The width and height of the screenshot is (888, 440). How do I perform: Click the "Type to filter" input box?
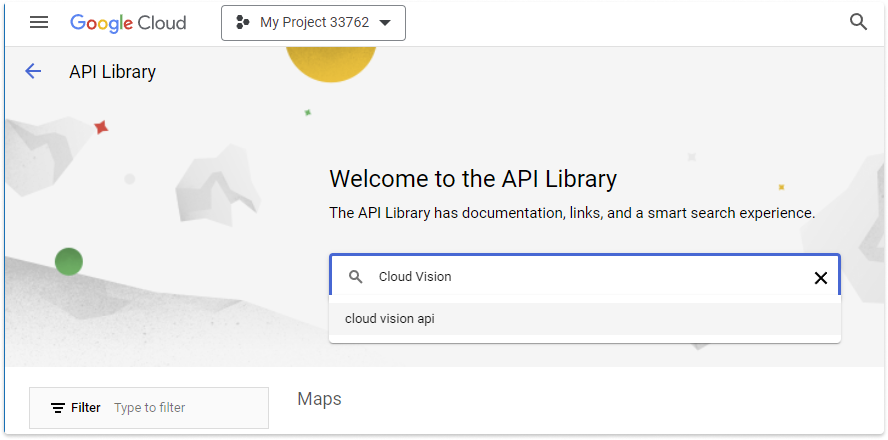(185, 408)
